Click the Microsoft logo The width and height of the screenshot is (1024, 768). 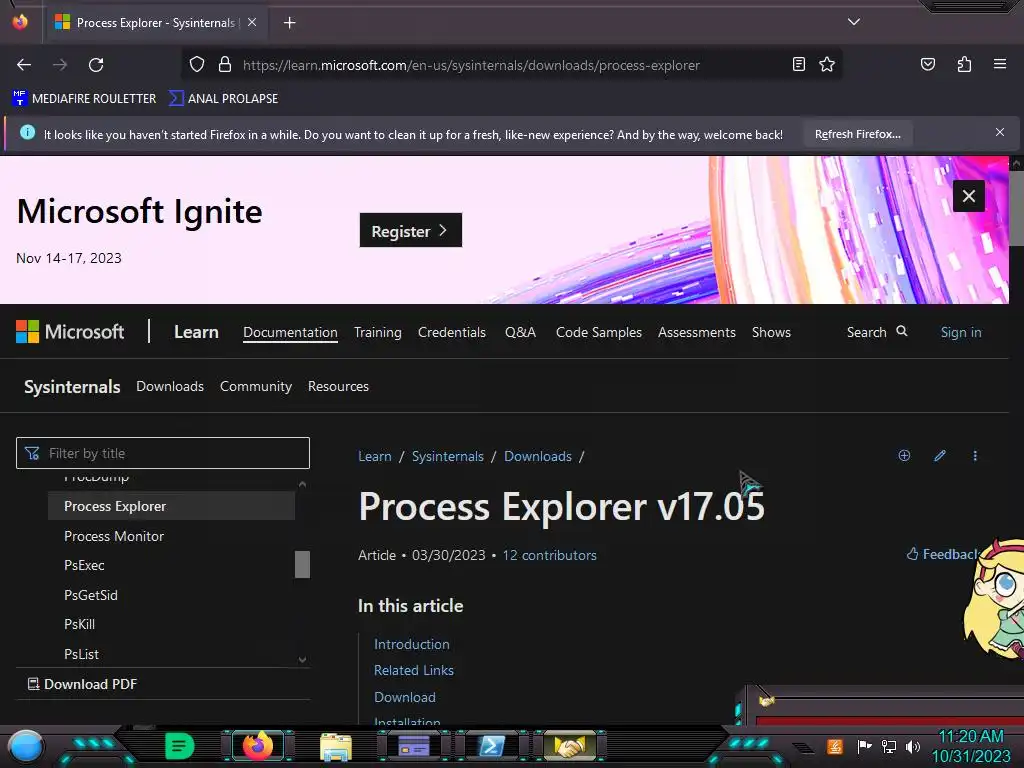[70, 332]
